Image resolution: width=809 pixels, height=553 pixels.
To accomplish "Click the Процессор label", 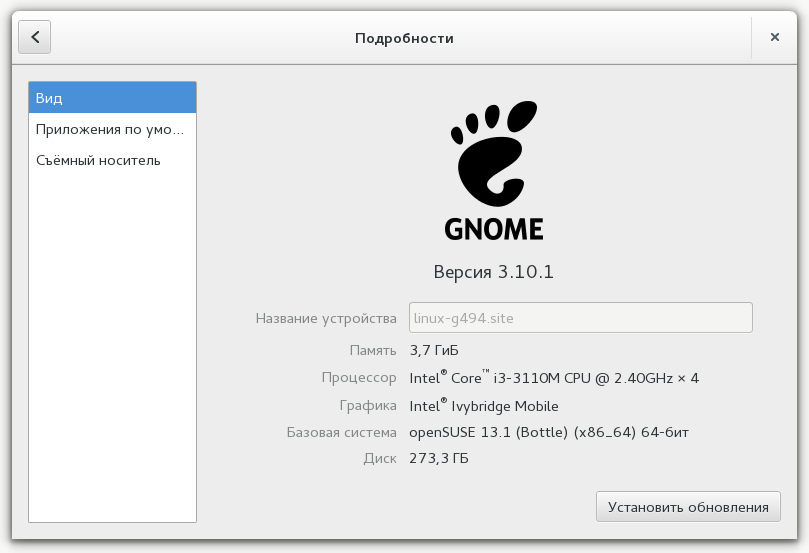I will pyautogui.click(x=359, y=378).
